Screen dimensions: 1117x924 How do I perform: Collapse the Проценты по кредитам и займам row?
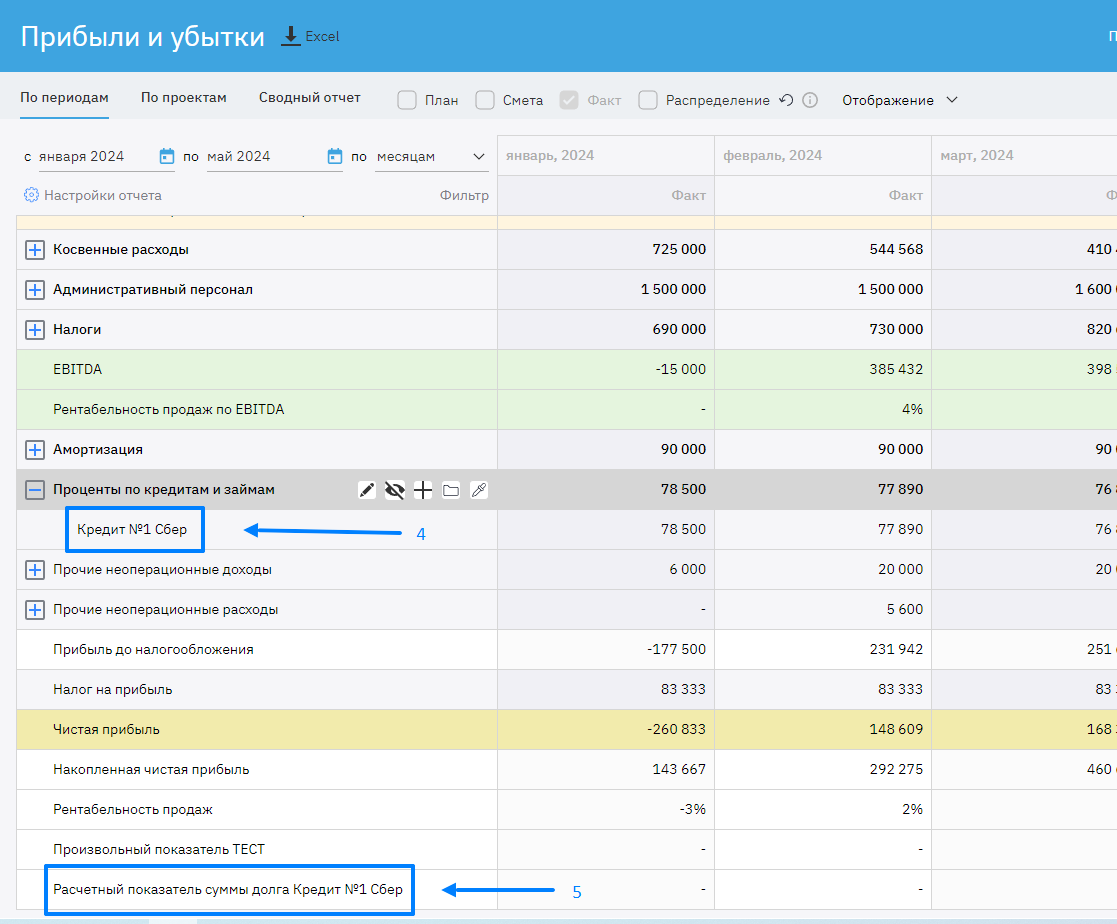(x=35, y=490)
